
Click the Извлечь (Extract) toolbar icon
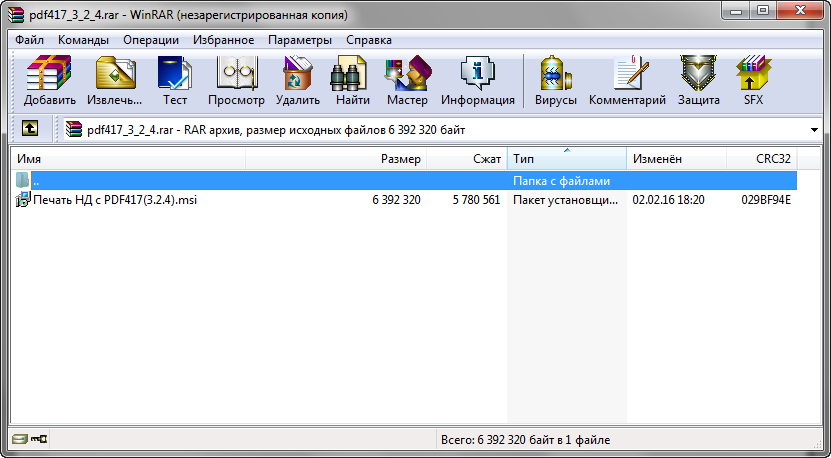[115, 80]
